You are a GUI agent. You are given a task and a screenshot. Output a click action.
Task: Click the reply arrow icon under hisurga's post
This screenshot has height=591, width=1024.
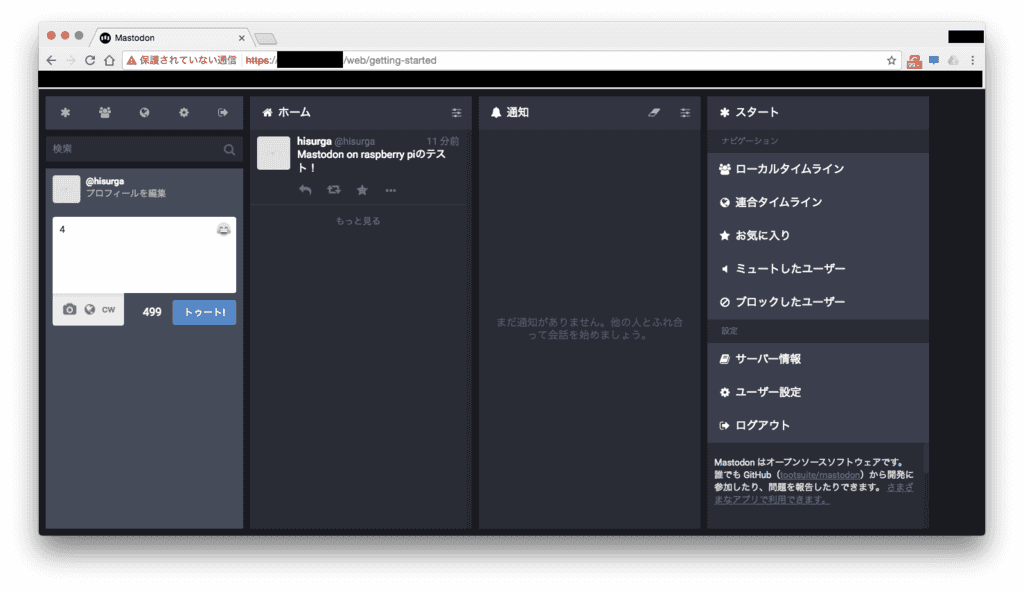click(x=305, y=190)
